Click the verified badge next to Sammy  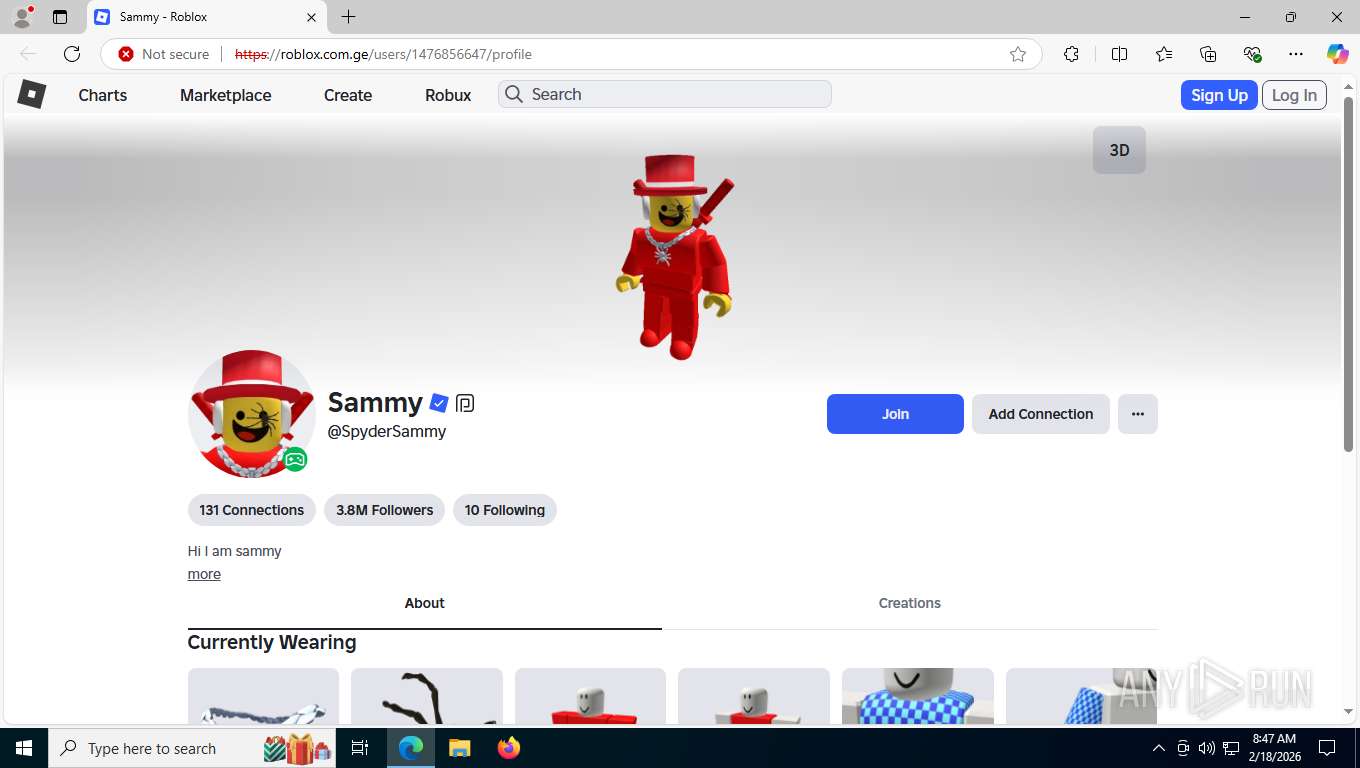[438, 403]
